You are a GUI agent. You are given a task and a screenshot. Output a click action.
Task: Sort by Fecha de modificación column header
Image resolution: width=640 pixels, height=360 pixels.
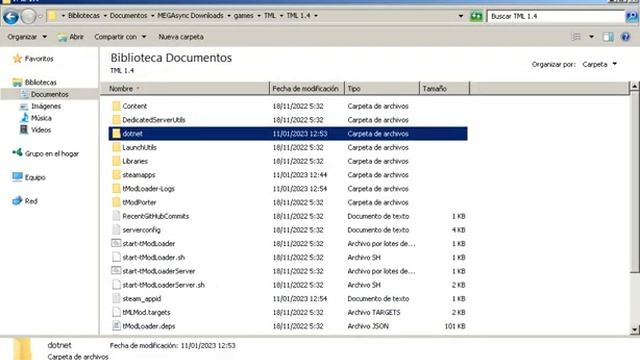click(x=307, y=89)
